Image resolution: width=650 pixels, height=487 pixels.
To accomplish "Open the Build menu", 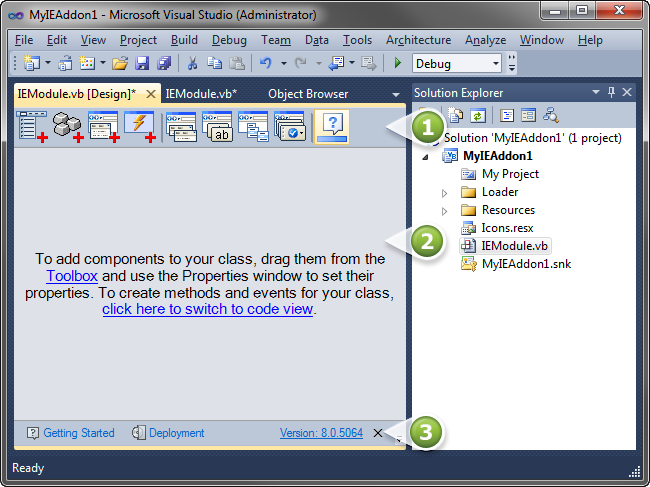I will pyautogui.click(x=184, y=40).
